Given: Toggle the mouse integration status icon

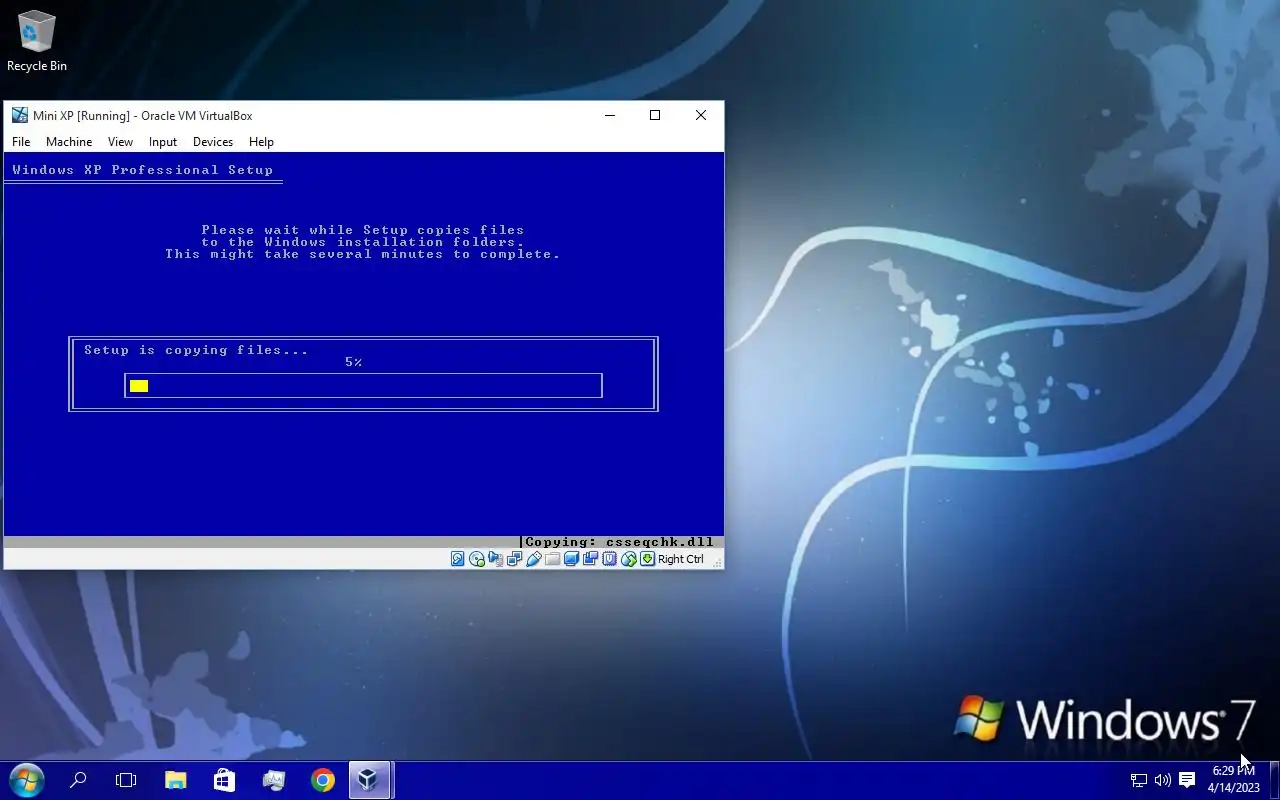Looking at the screenshot, I should (x=629, y=559).
